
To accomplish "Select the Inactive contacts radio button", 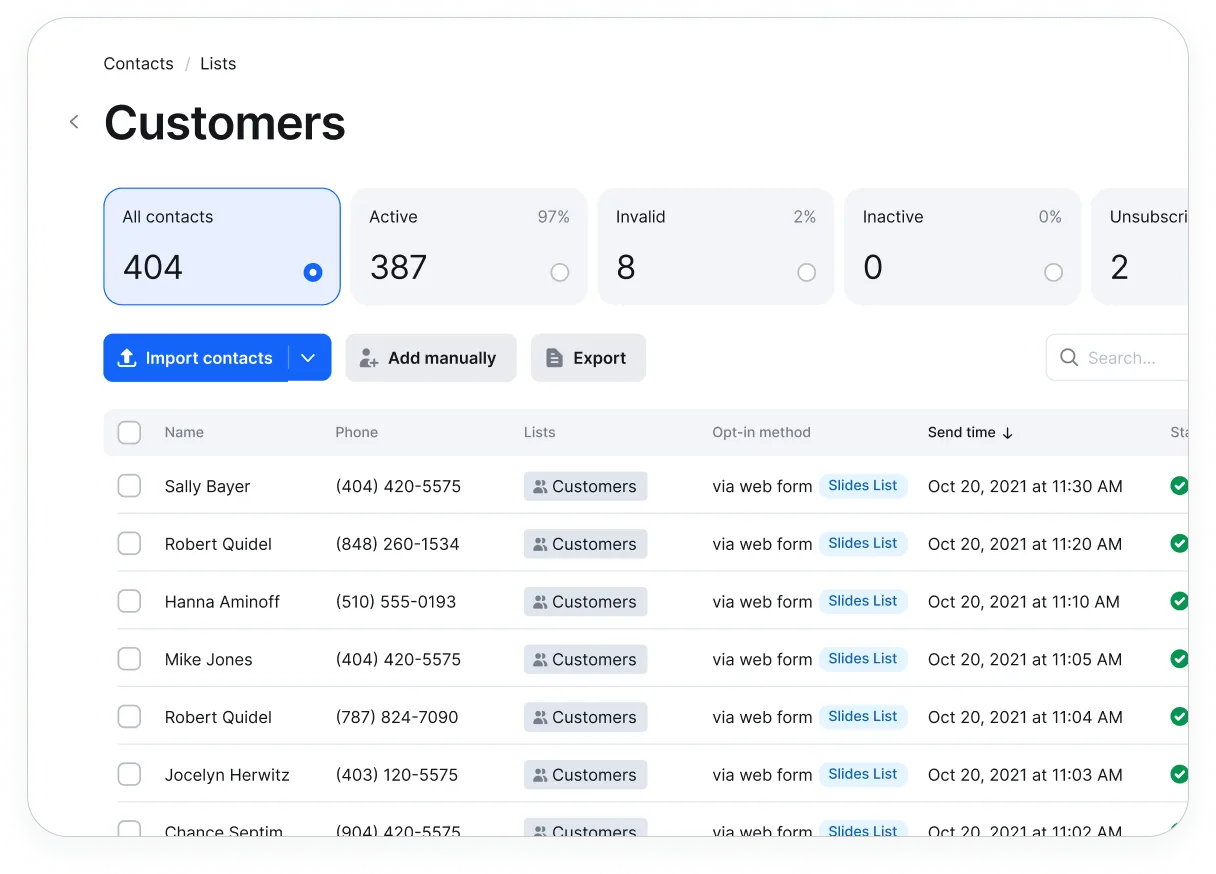I will pos(1053,272).
